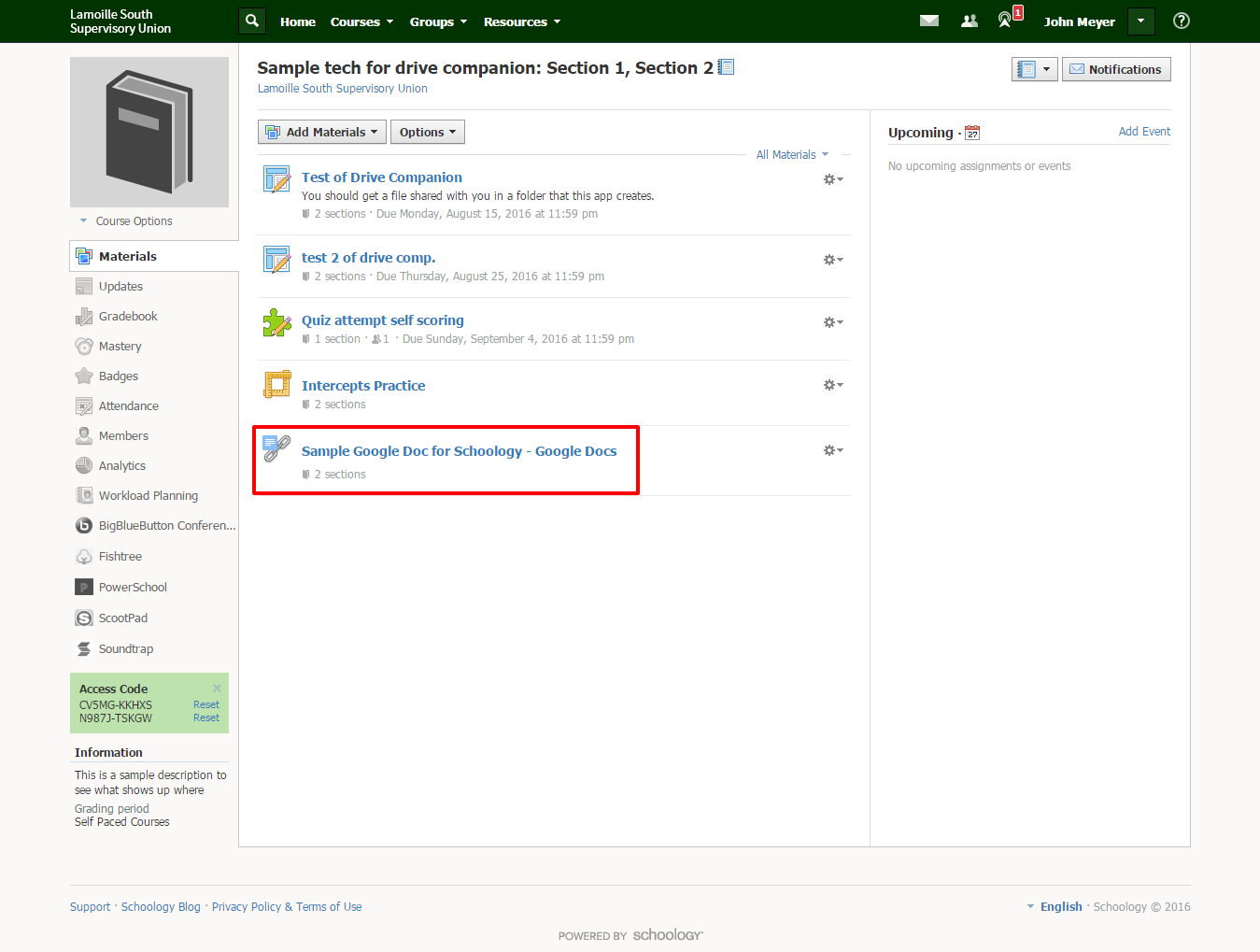
Task: Click the Lamoille South Supervisory Union header logo
Action: point(120,21)
